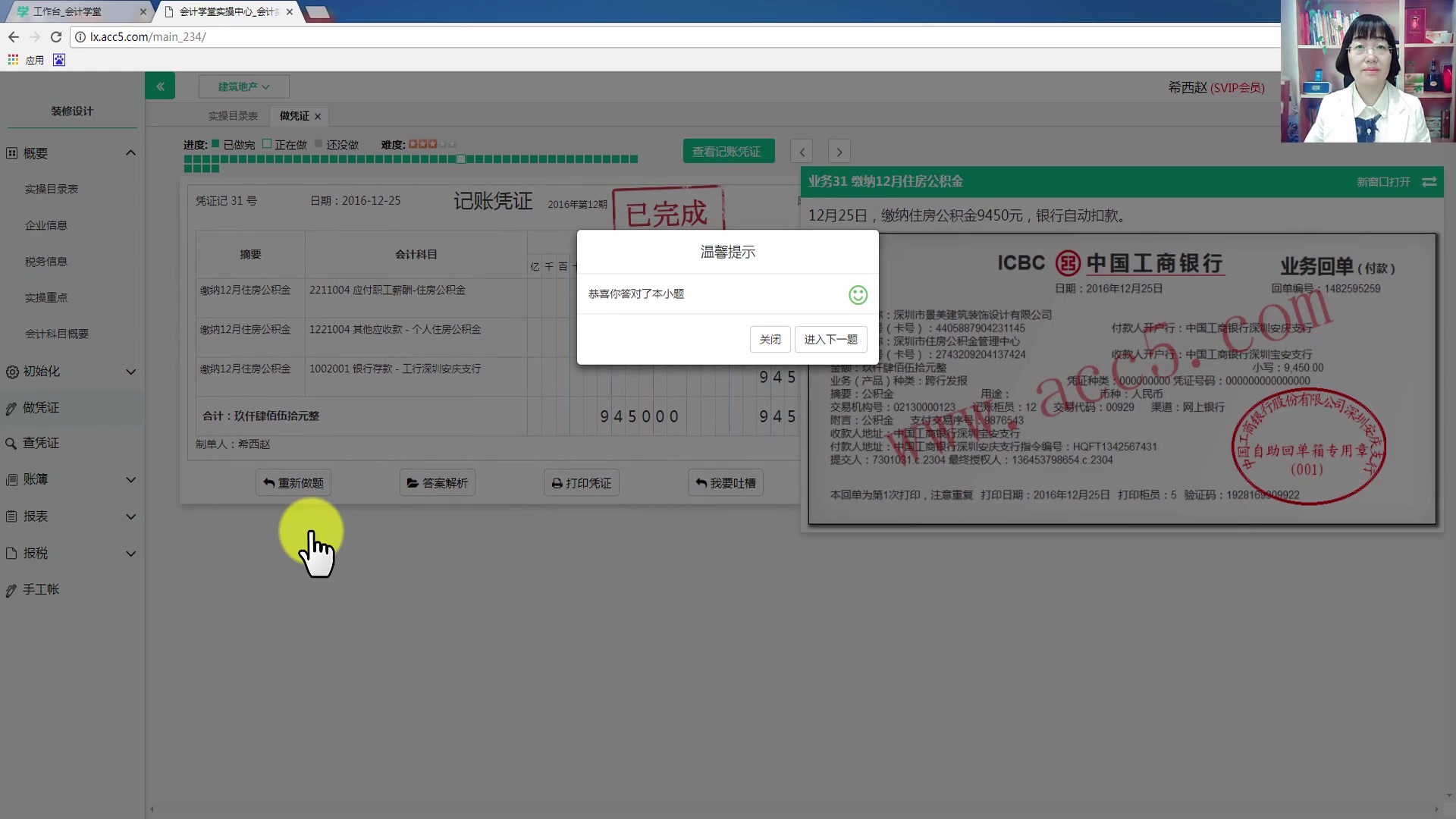Screen dimensions: 1456x819
Task: Click the 账簿 ledger icon in sidebar
Action: pyautogui.click(x=11, y=479)
